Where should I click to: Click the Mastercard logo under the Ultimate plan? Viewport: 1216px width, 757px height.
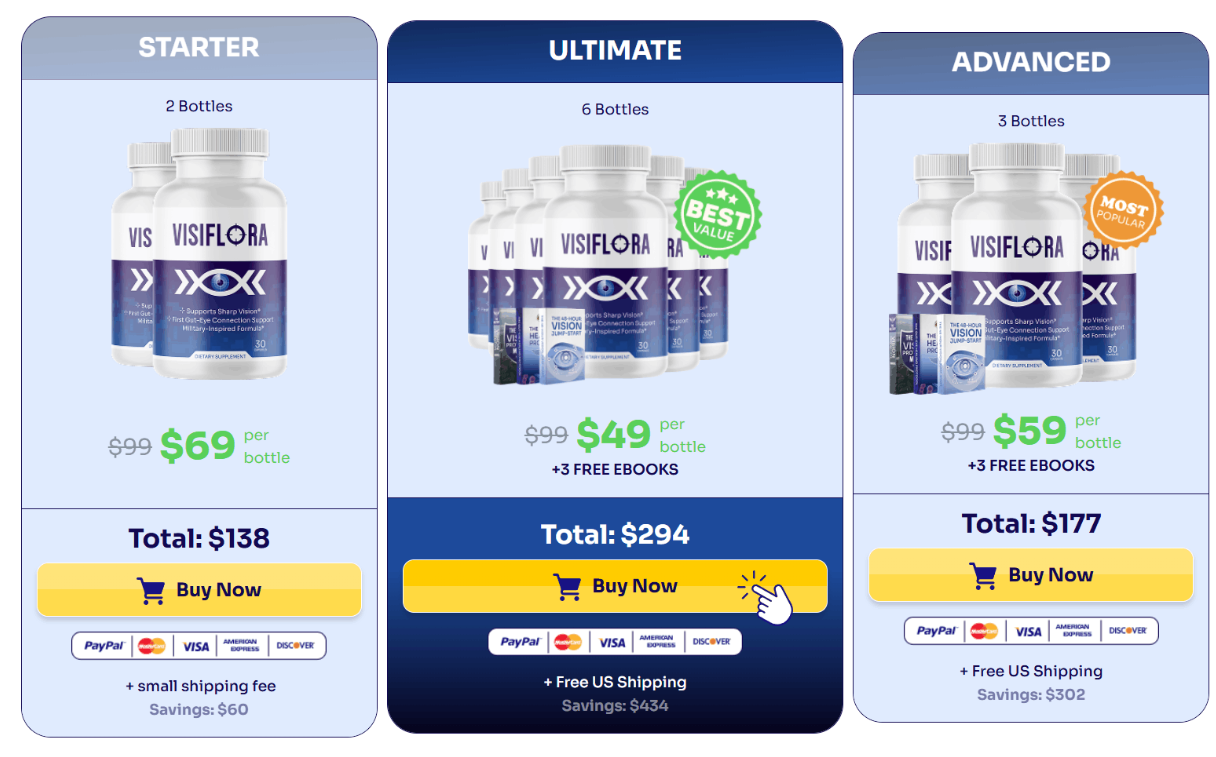[568, 642]
